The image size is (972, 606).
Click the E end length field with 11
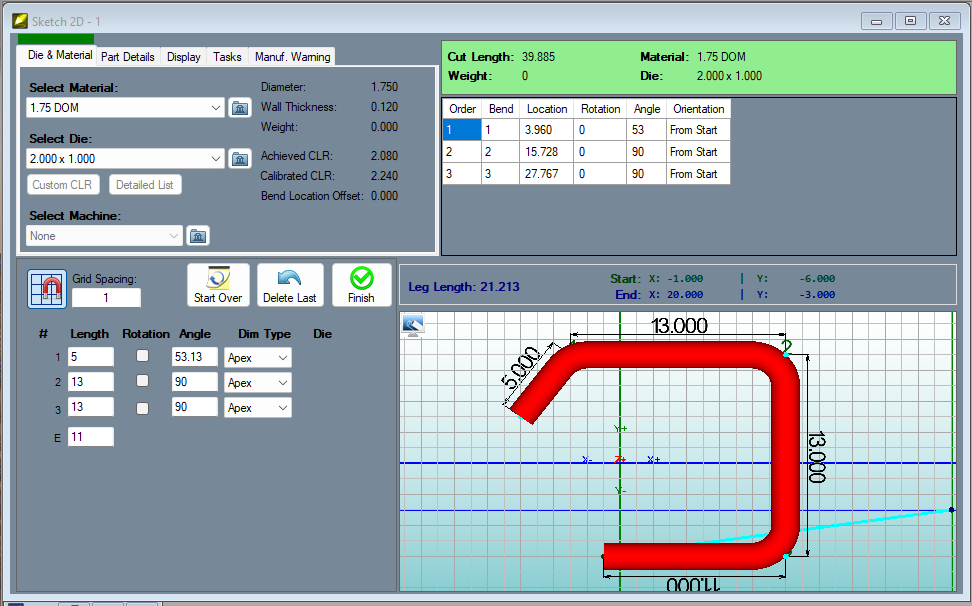click(x=91, y=437)
